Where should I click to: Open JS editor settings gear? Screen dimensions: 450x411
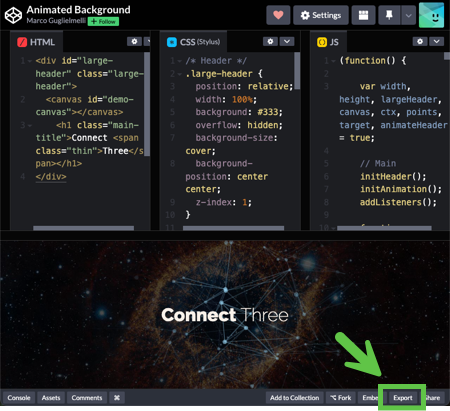pyautogui.click(x=420, y=42)
